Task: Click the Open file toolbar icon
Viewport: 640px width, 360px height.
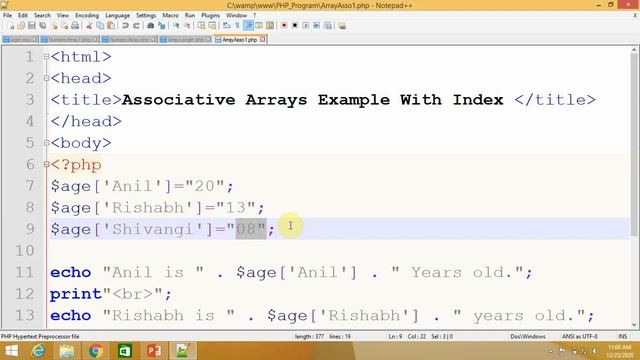Action: [x=21, y=26]
